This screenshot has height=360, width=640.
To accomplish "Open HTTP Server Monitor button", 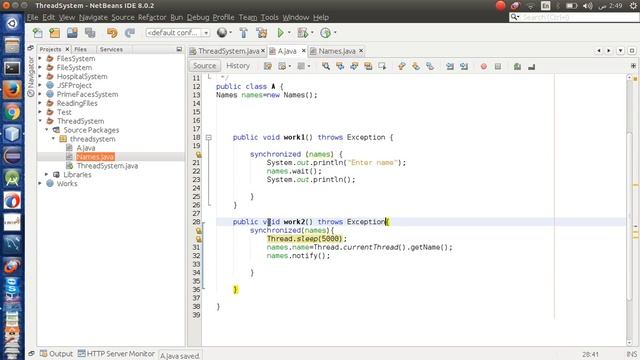I will [x=116, y=353].
